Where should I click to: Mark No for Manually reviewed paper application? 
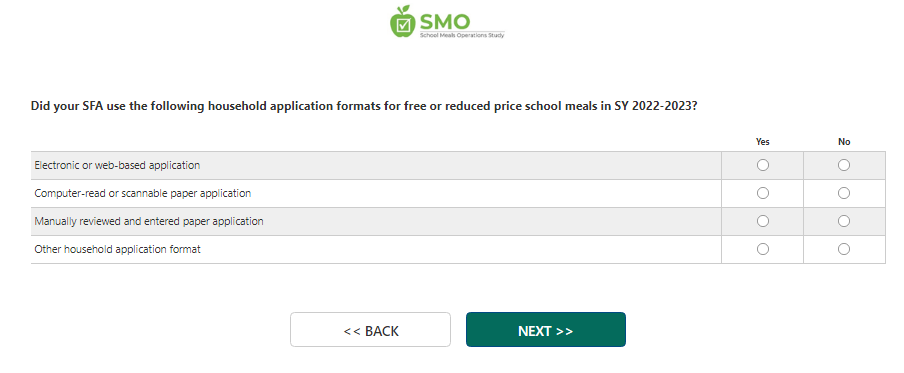(x=844, y=221)
